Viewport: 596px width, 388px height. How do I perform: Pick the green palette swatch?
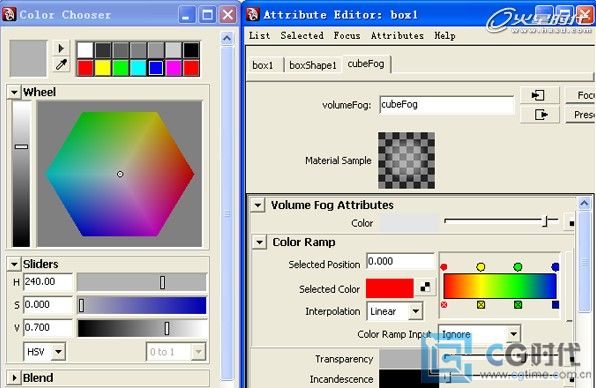[120, 68]
